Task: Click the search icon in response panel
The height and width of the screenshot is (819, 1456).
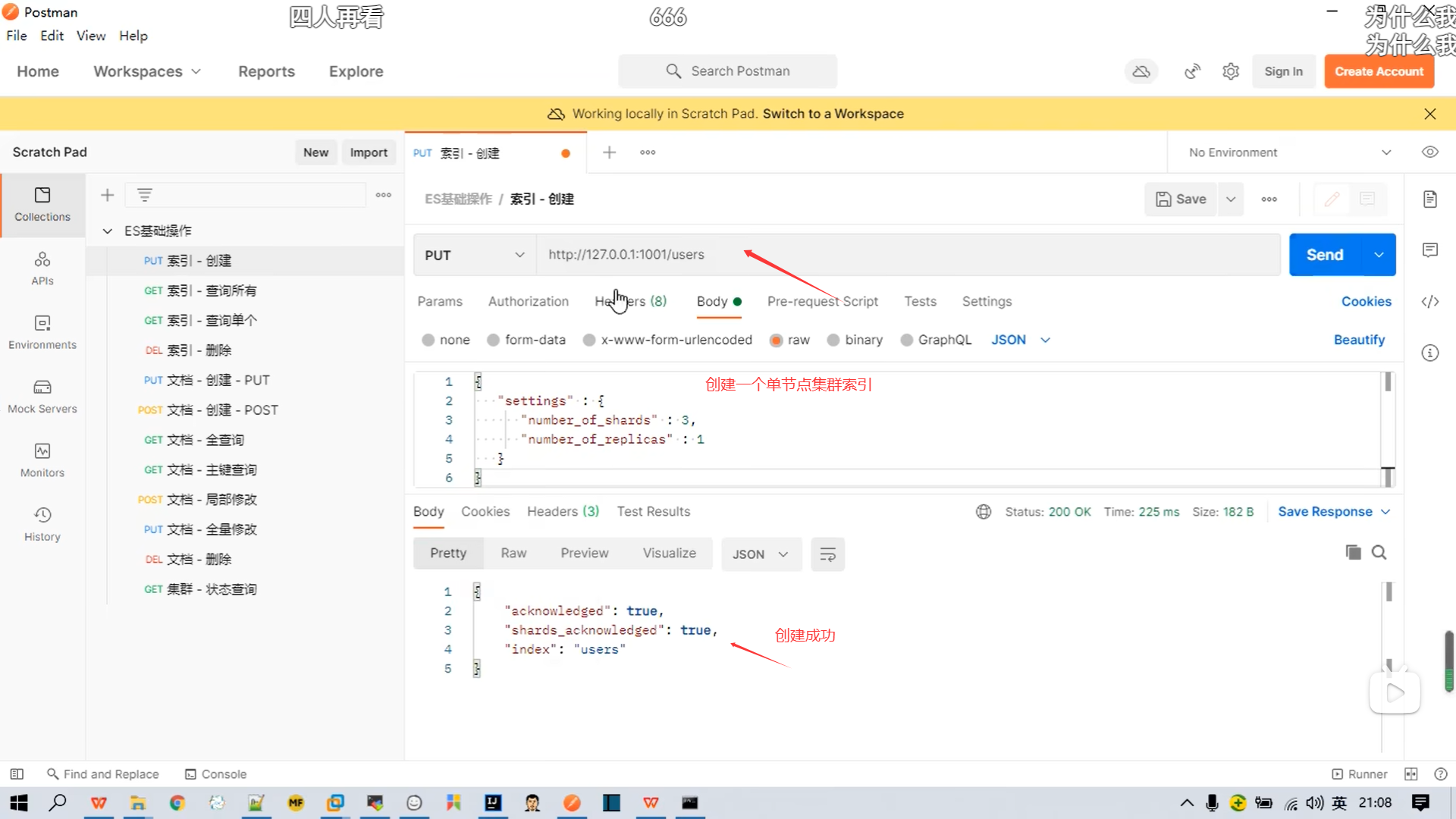Action: 1379,552
